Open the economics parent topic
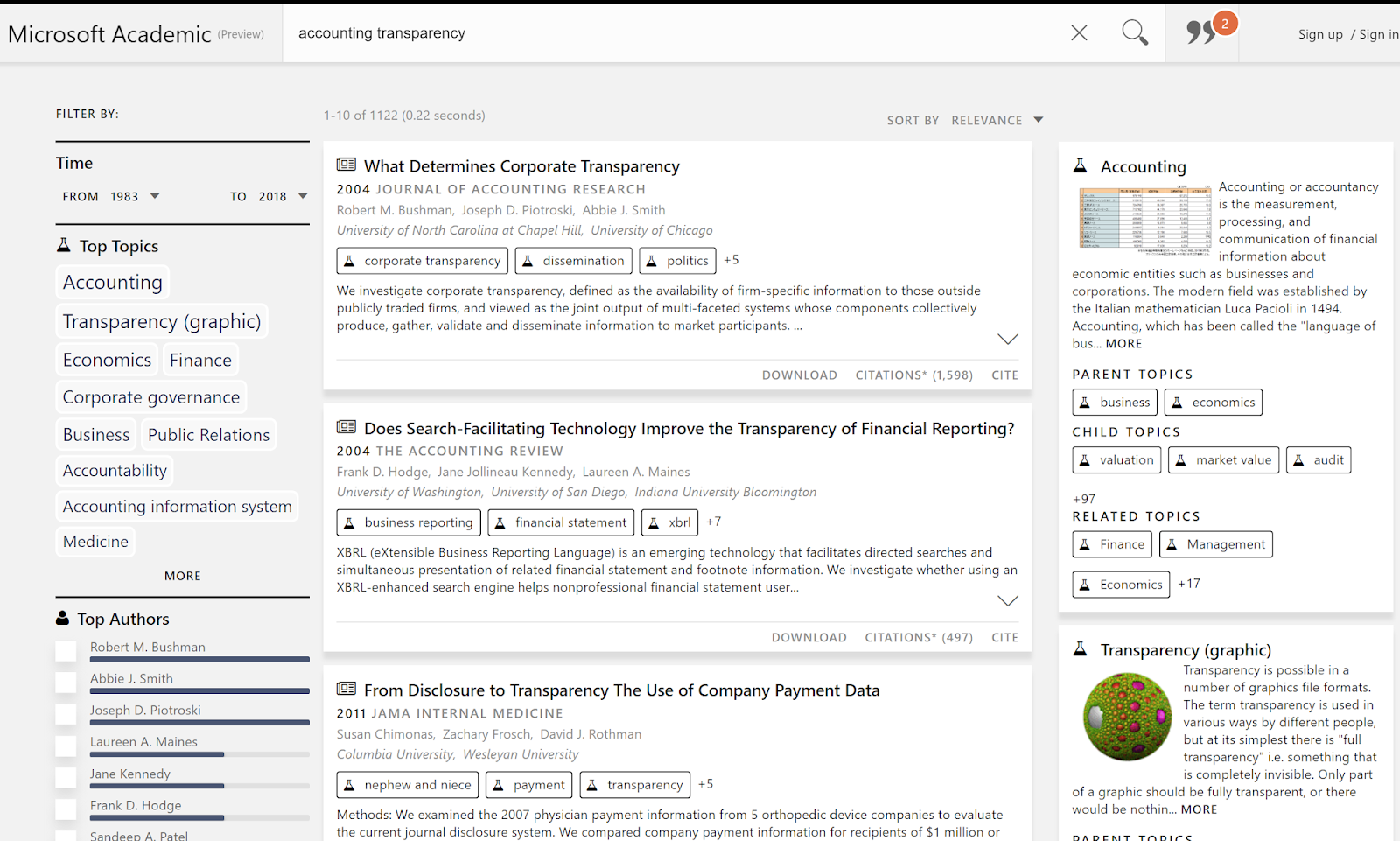This screenshot has width=1400, height=841. pos(1214,403)
